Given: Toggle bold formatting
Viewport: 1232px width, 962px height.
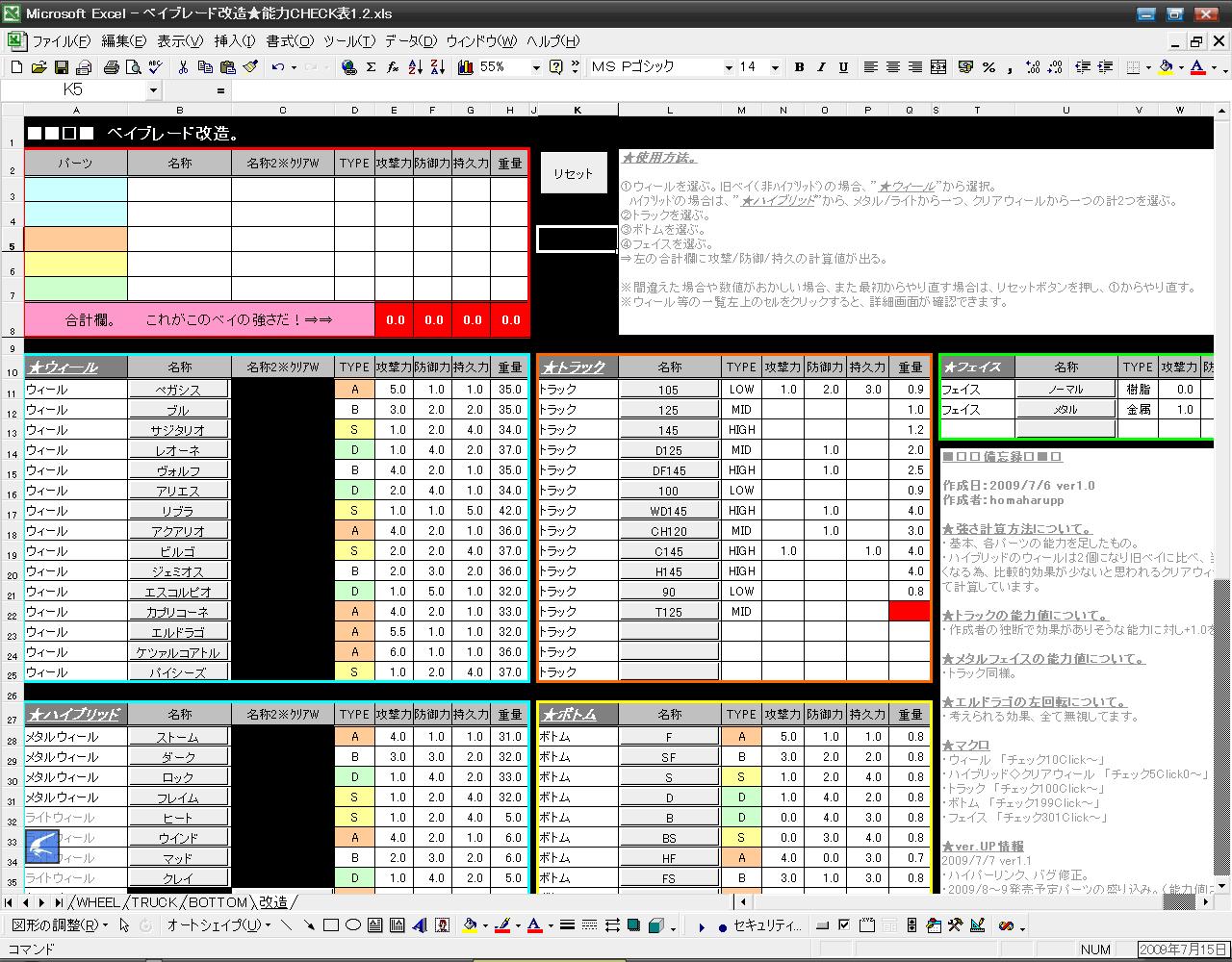Looking at the screenshot, I should (x=799, y=67).
